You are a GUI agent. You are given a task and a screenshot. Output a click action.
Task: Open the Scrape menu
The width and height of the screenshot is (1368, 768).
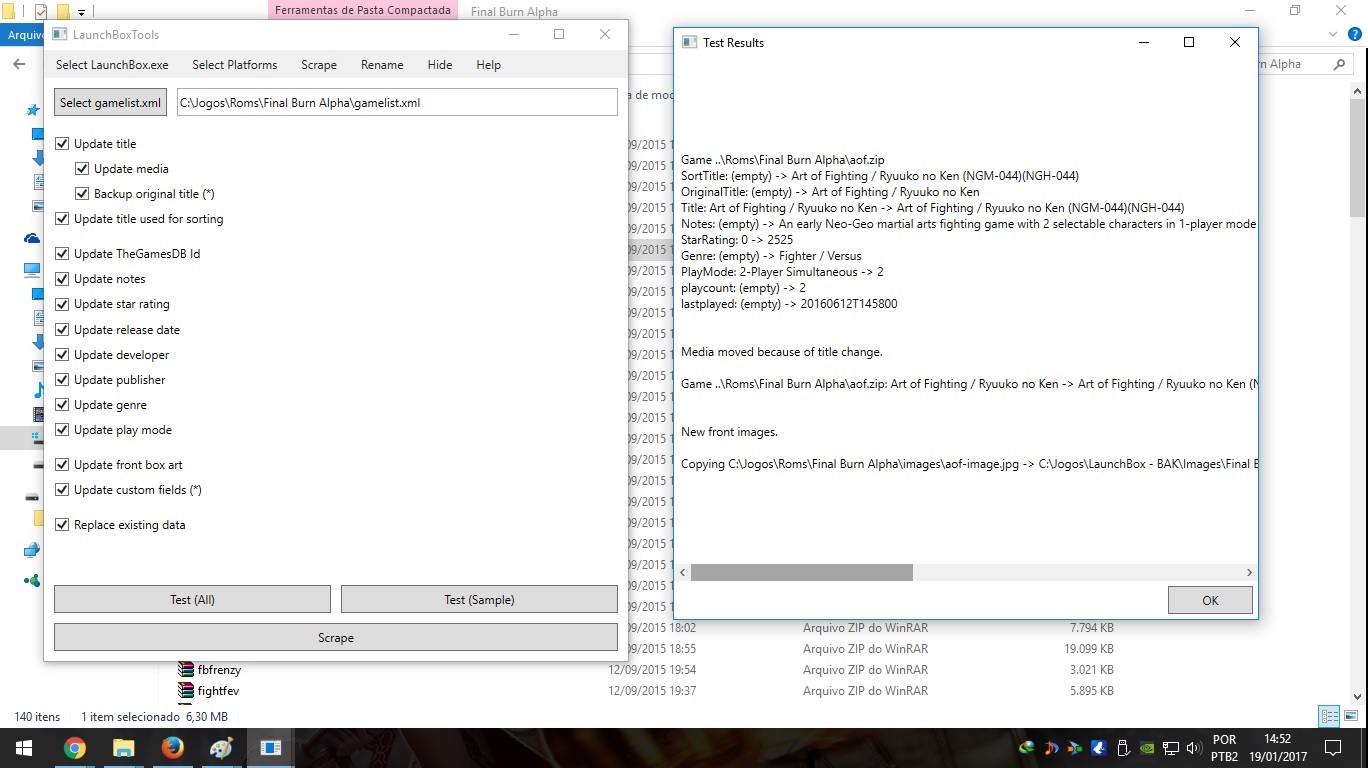pyautogui.click(x=319, y=65)
